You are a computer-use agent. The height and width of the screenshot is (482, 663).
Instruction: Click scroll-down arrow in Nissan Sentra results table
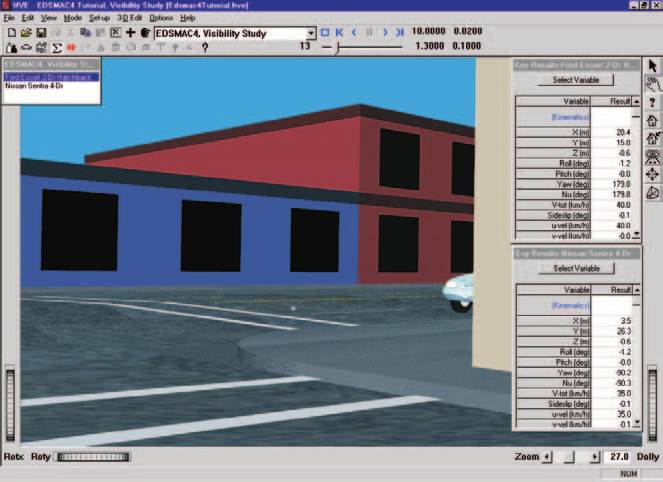coord(636,423)
